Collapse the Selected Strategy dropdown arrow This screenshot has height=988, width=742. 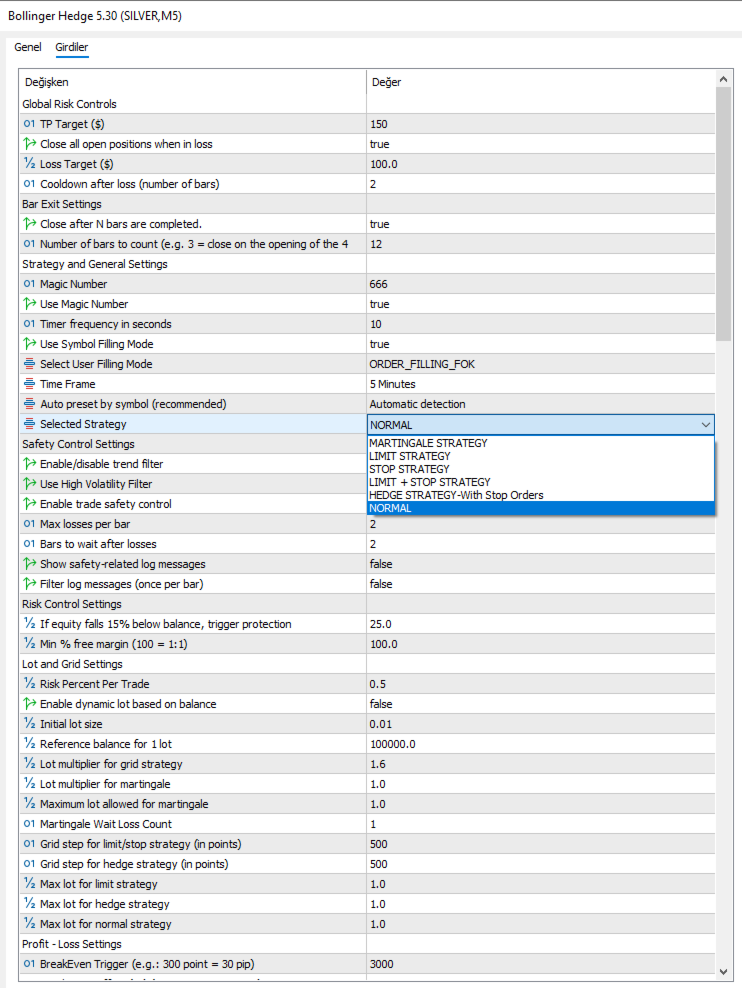point(705,425)
